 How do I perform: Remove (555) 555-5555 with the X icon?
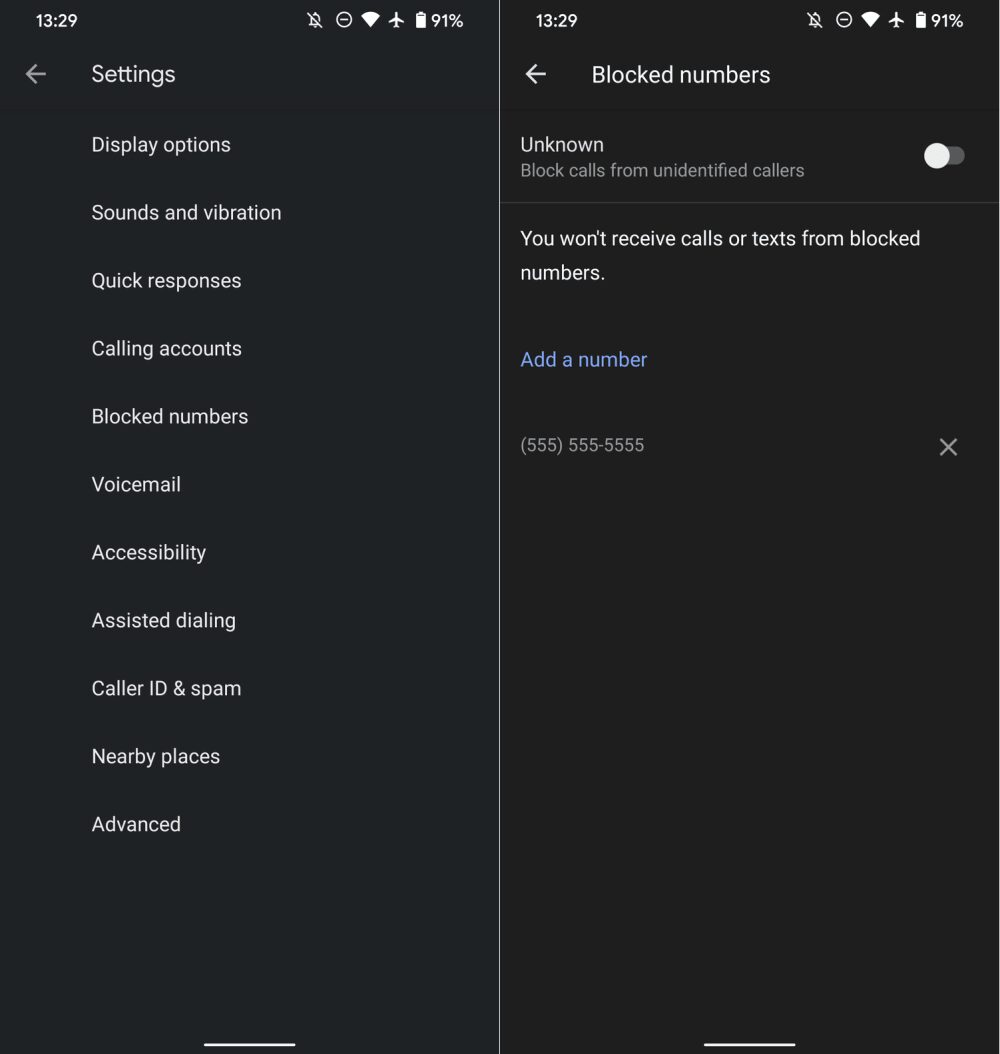click(948, 447)
